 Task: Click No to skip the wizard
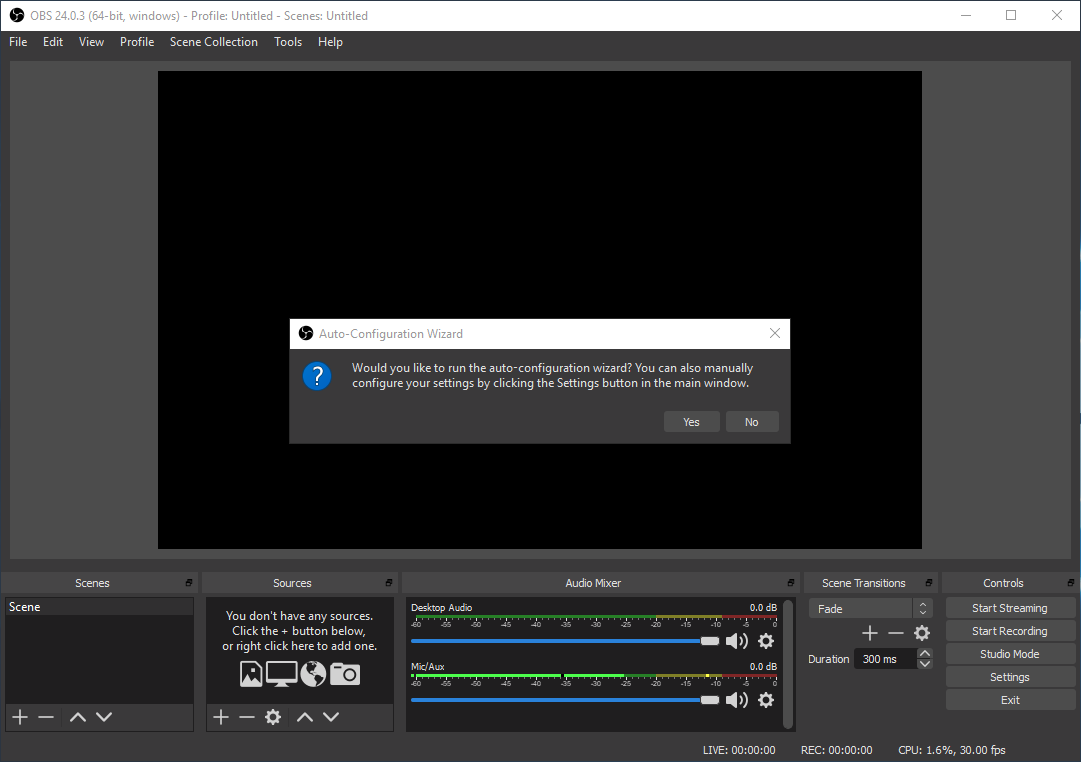(x=752, y=422)
